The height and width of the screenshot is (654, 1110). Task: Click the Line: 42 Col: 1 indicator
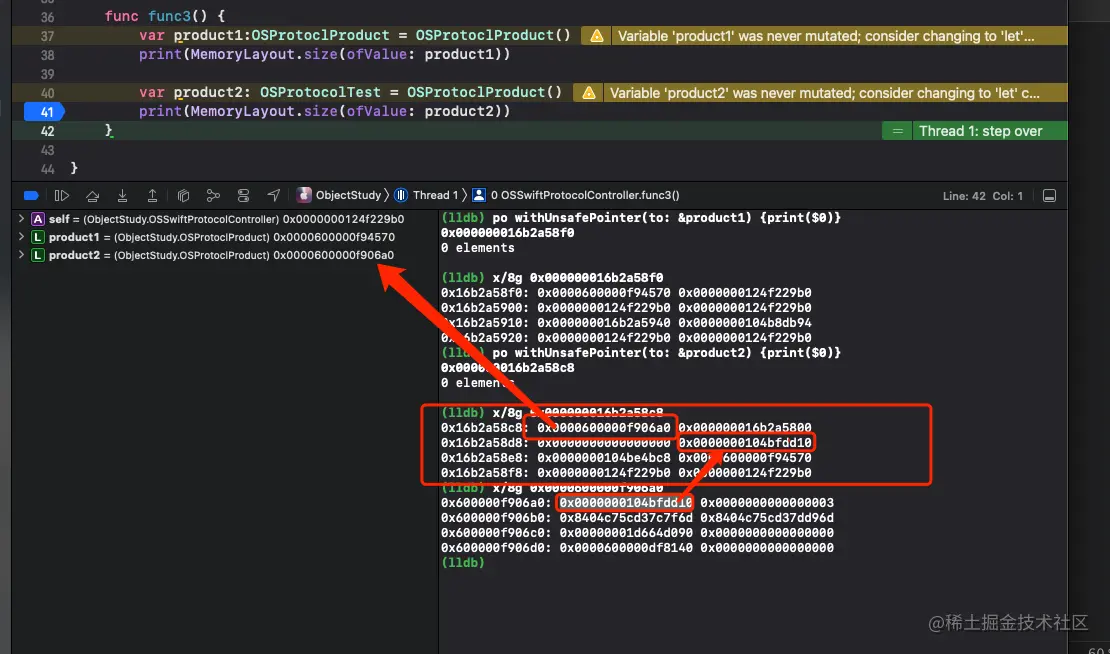[983, 196]
